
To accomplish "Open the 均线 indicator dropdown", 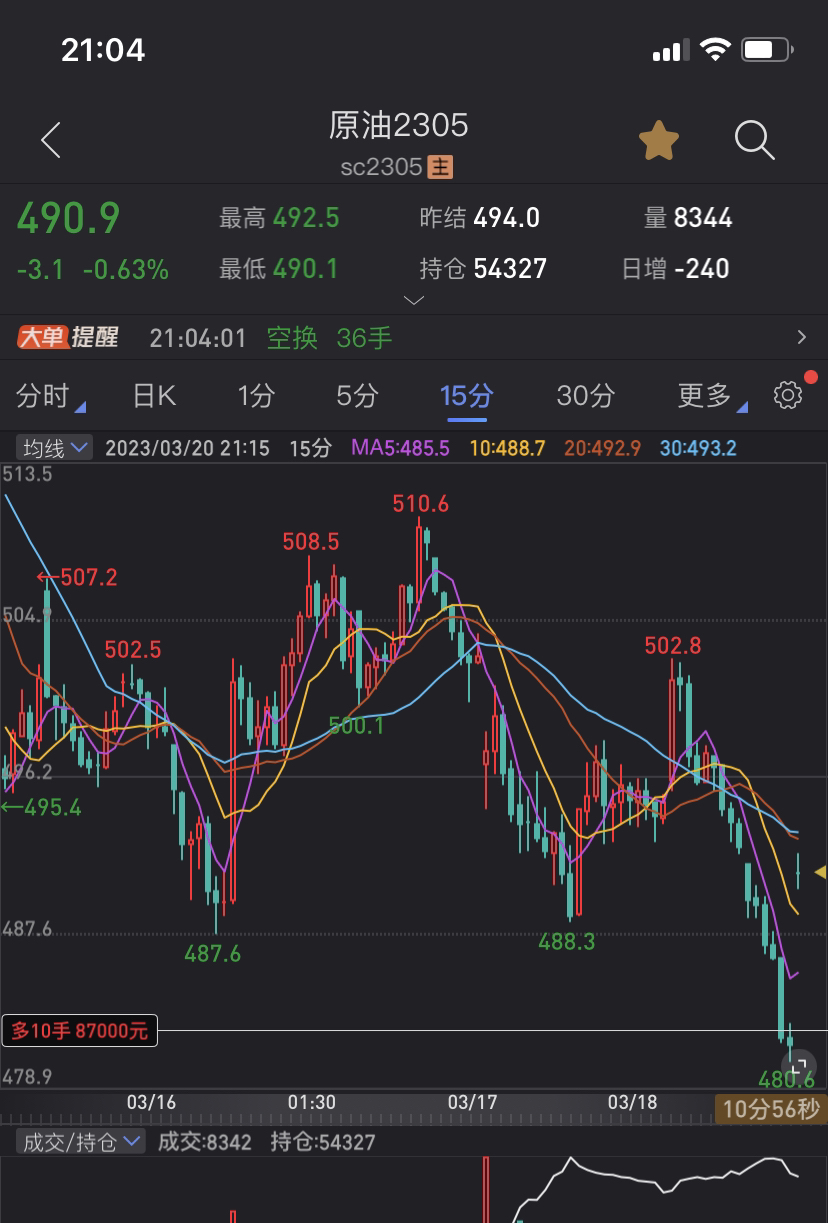I will (56, 447).
